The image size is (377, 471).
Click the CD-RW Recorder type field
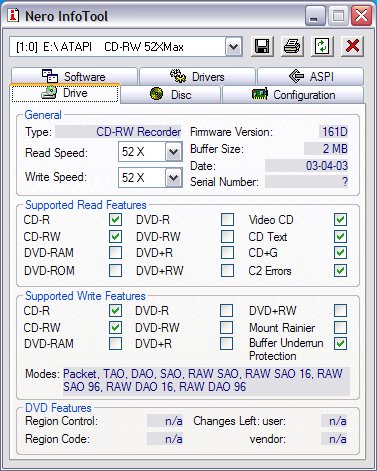[118, 132]
